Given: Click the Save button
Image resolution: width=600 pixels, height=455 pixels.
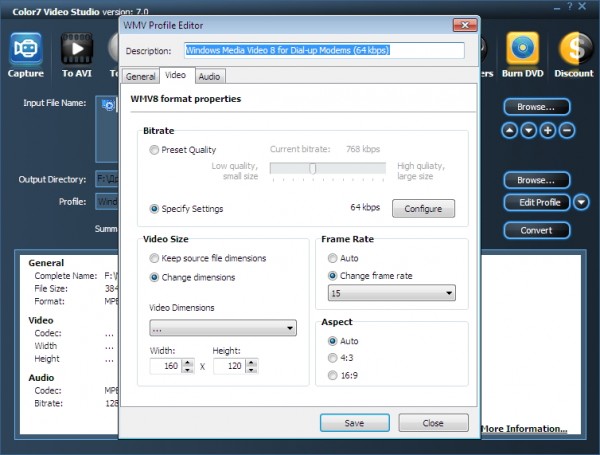Looking at the screenshot, I should point(355,423).
